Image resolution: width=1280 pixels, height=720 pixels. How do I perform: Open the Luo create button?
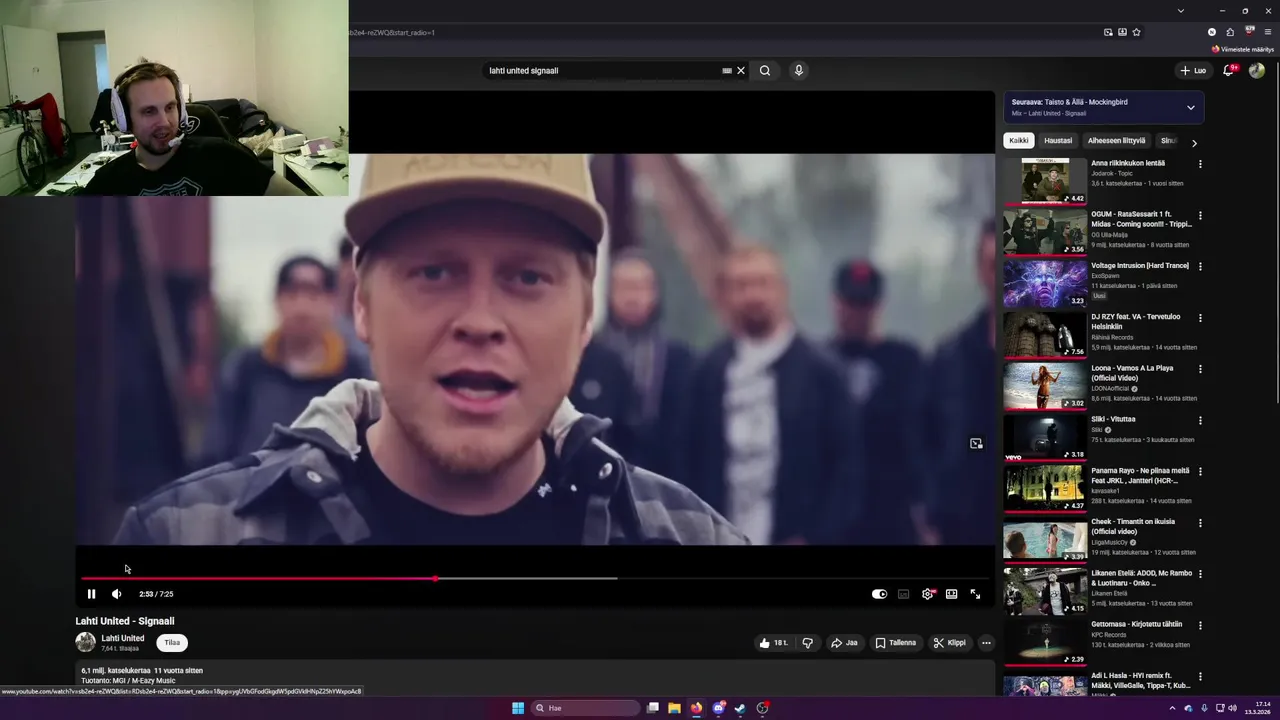pyautogui.click(x=1193, y=71)
